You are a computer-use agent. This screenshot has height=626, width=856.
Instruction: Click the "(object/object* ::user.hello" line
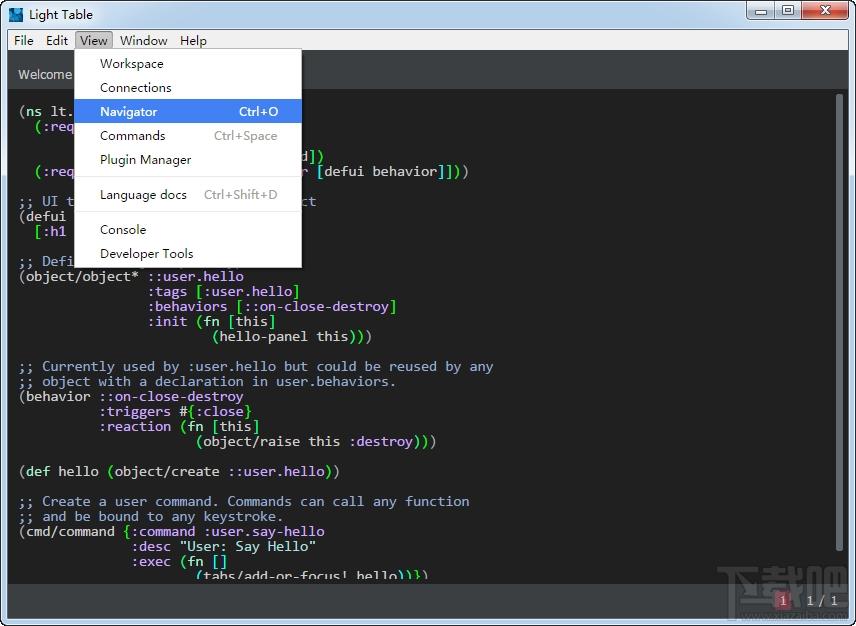click(x=131, y=276)
